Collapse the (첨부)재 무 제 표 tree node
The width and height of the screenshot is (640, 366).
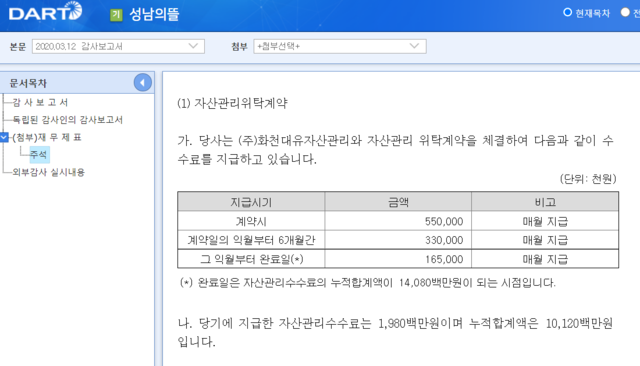coord(4,137)
